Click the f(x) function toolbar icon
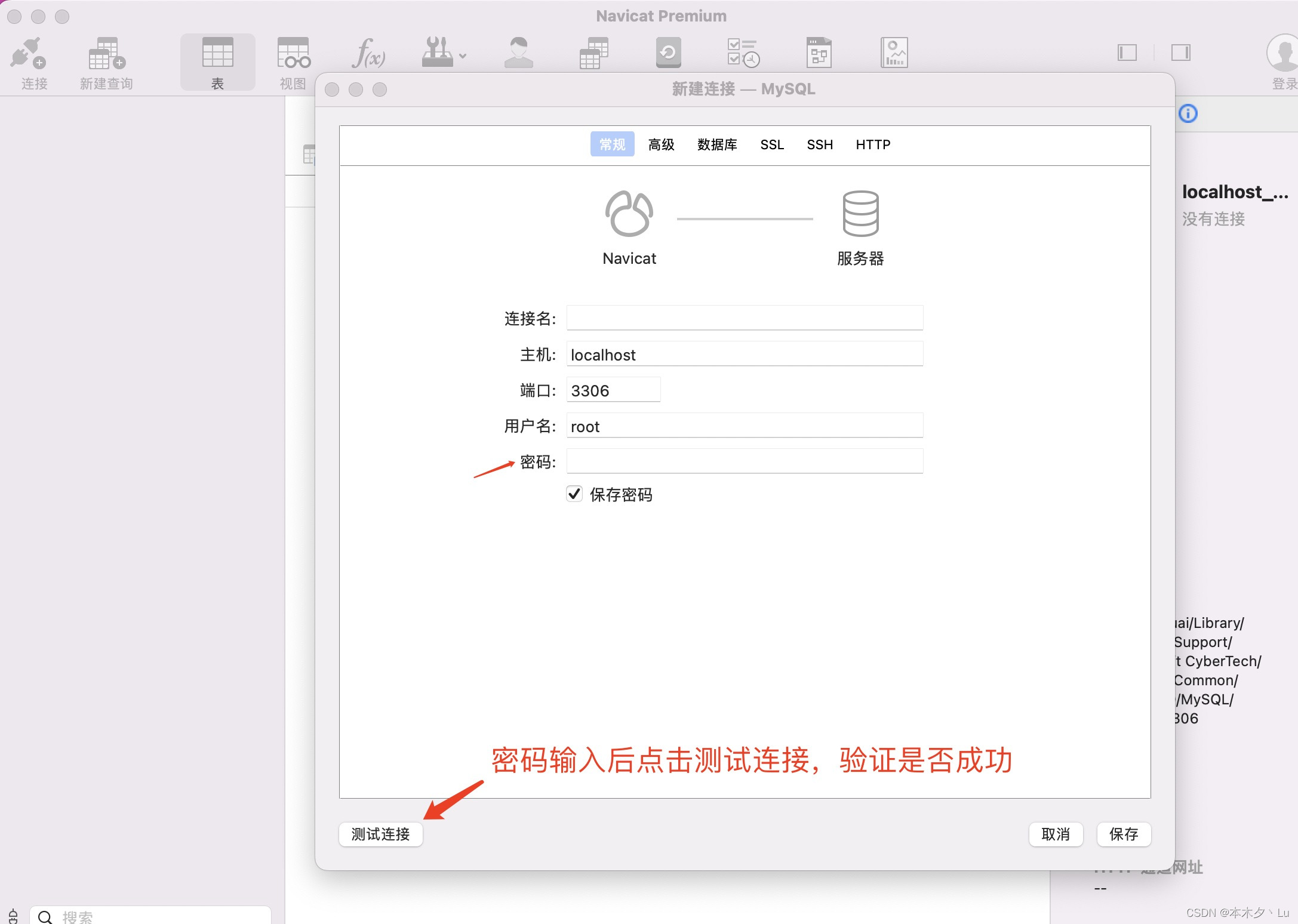 368,53
